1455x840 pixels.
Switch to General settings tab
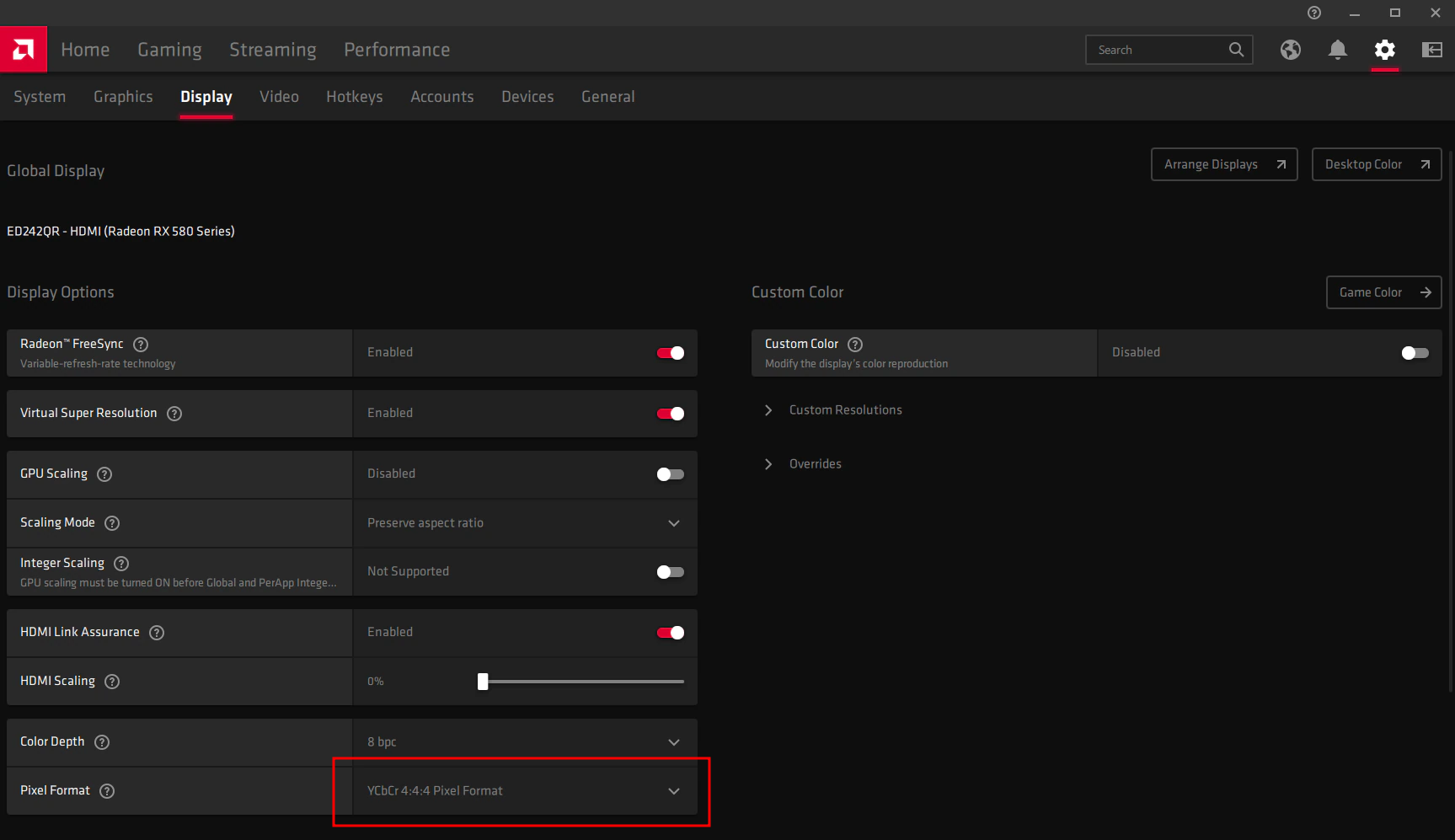[x=608, y=97]
